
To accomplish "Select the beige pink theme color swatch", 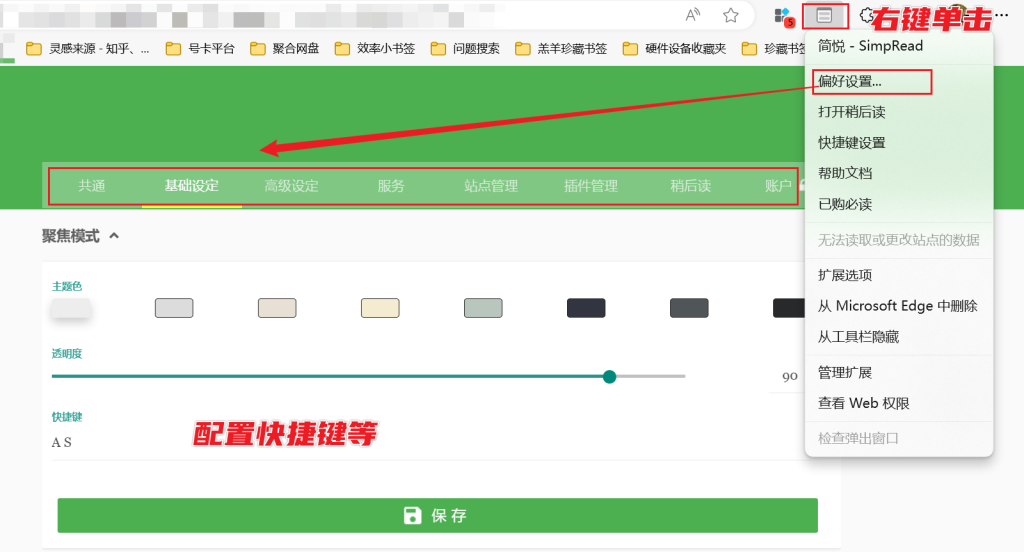I will 277,308.
